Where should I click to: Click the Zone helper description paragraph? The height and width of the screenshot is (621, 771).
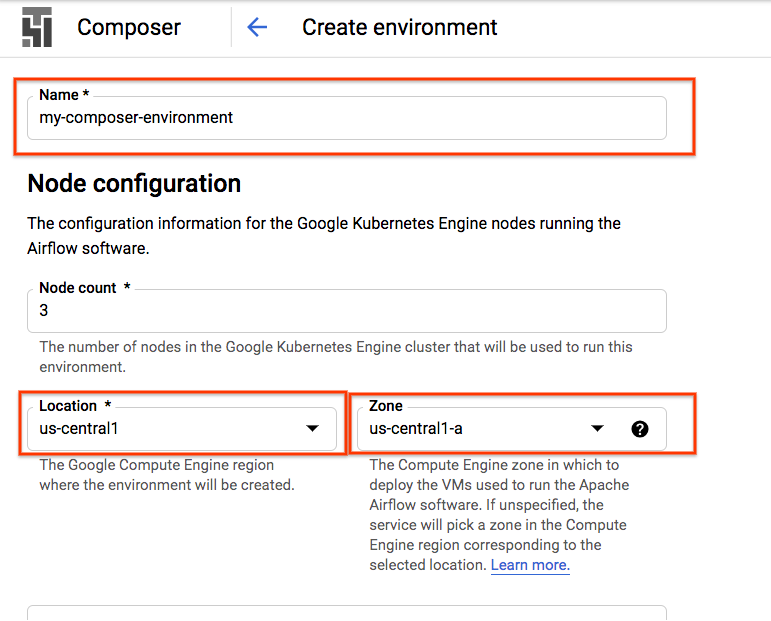click(x=497, y=515)
